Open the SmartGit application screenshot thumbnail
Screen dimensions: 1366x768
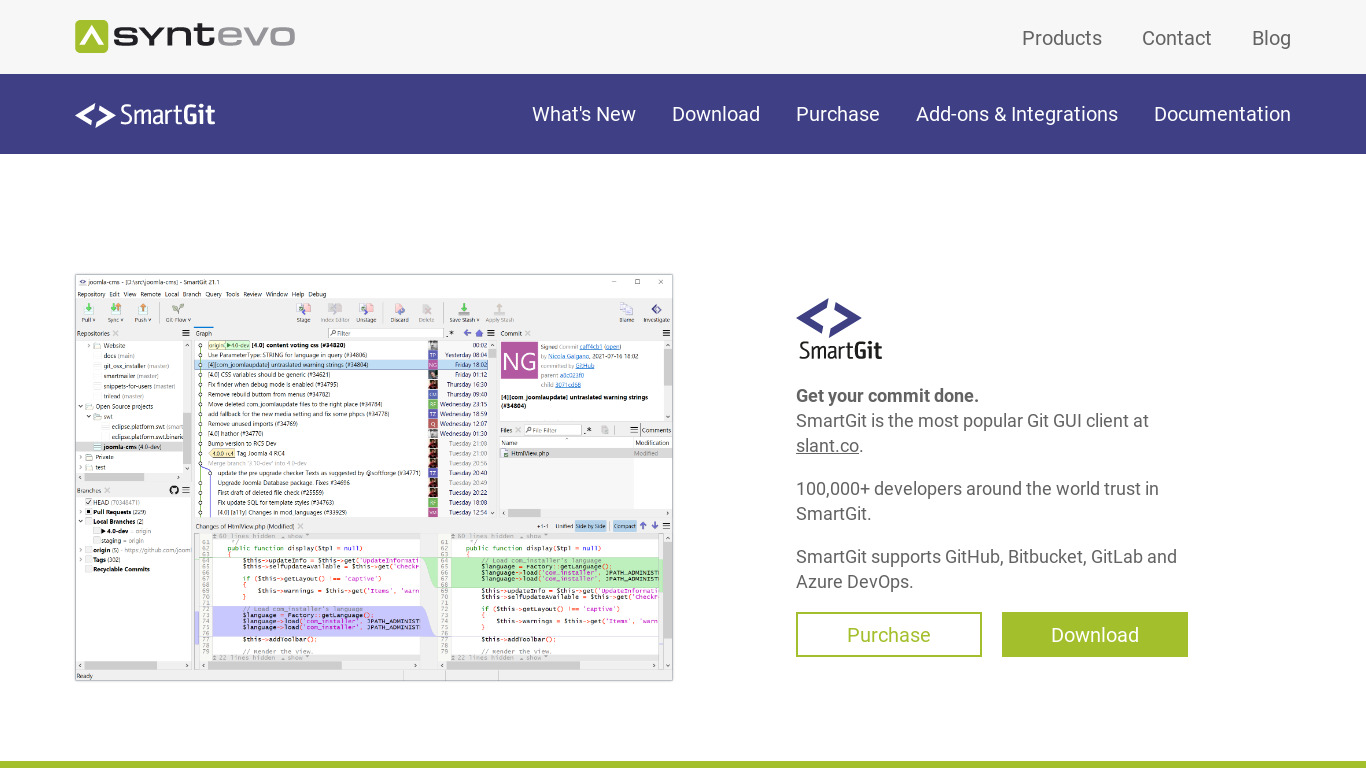pyautogui.click(x=374, y=477)
